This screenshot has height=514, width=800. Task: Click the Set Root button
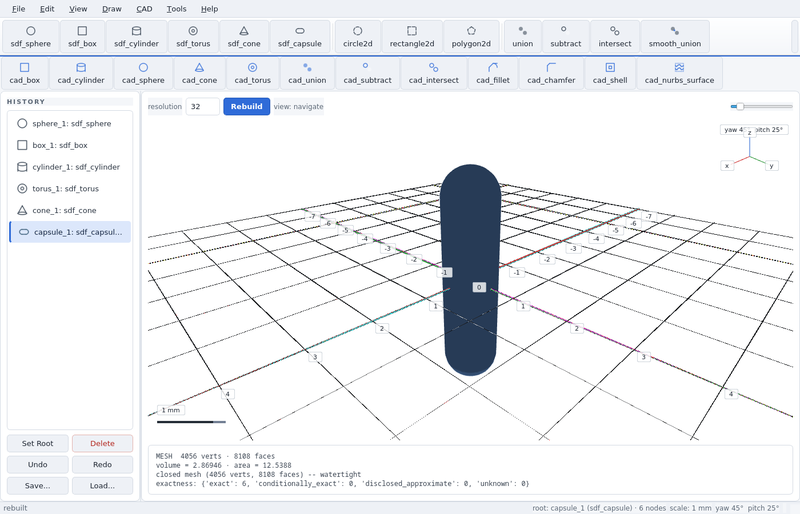coord(37,443)
